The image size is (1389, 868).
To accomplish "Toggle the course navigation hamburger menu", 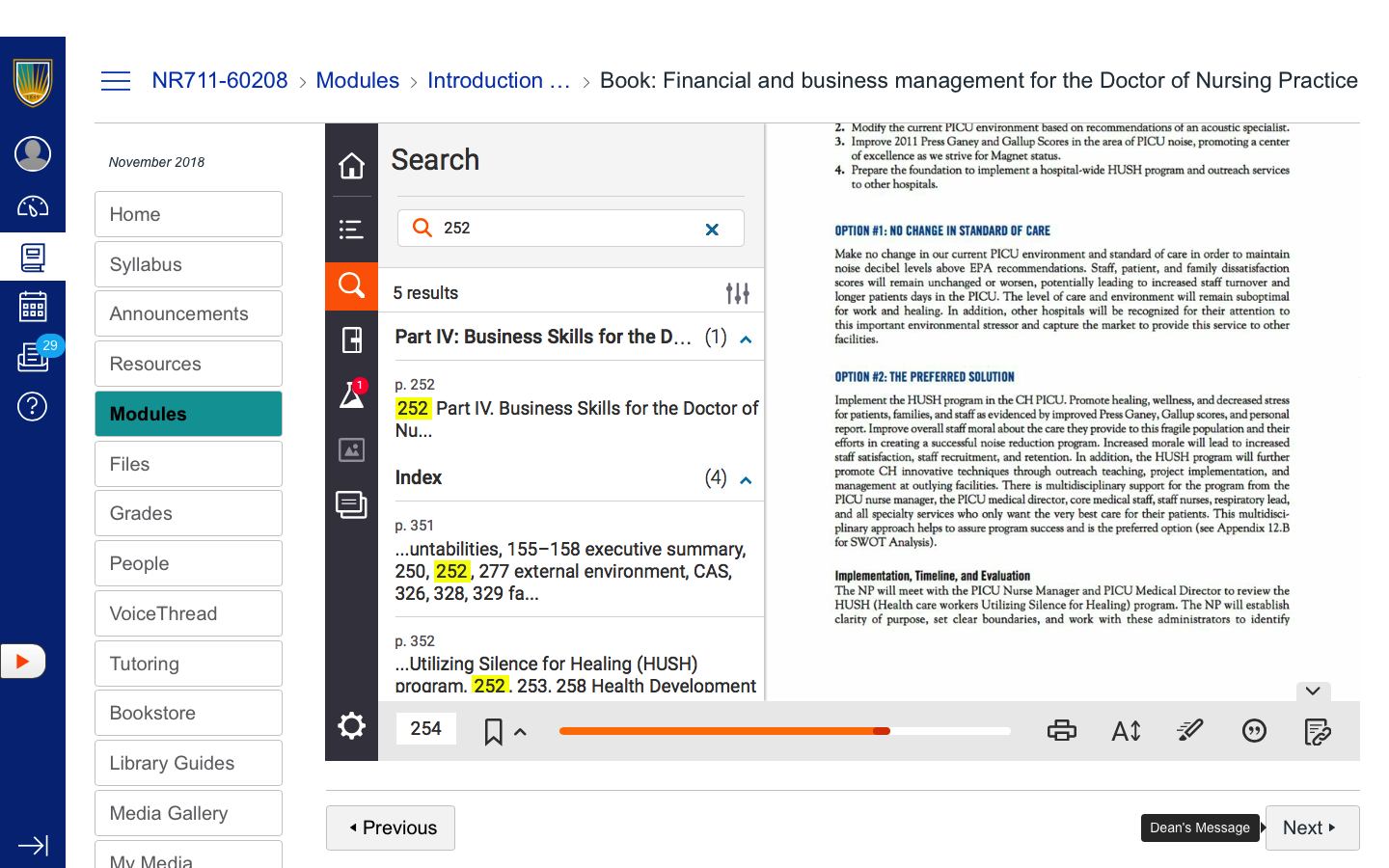I will pos(116,81).
